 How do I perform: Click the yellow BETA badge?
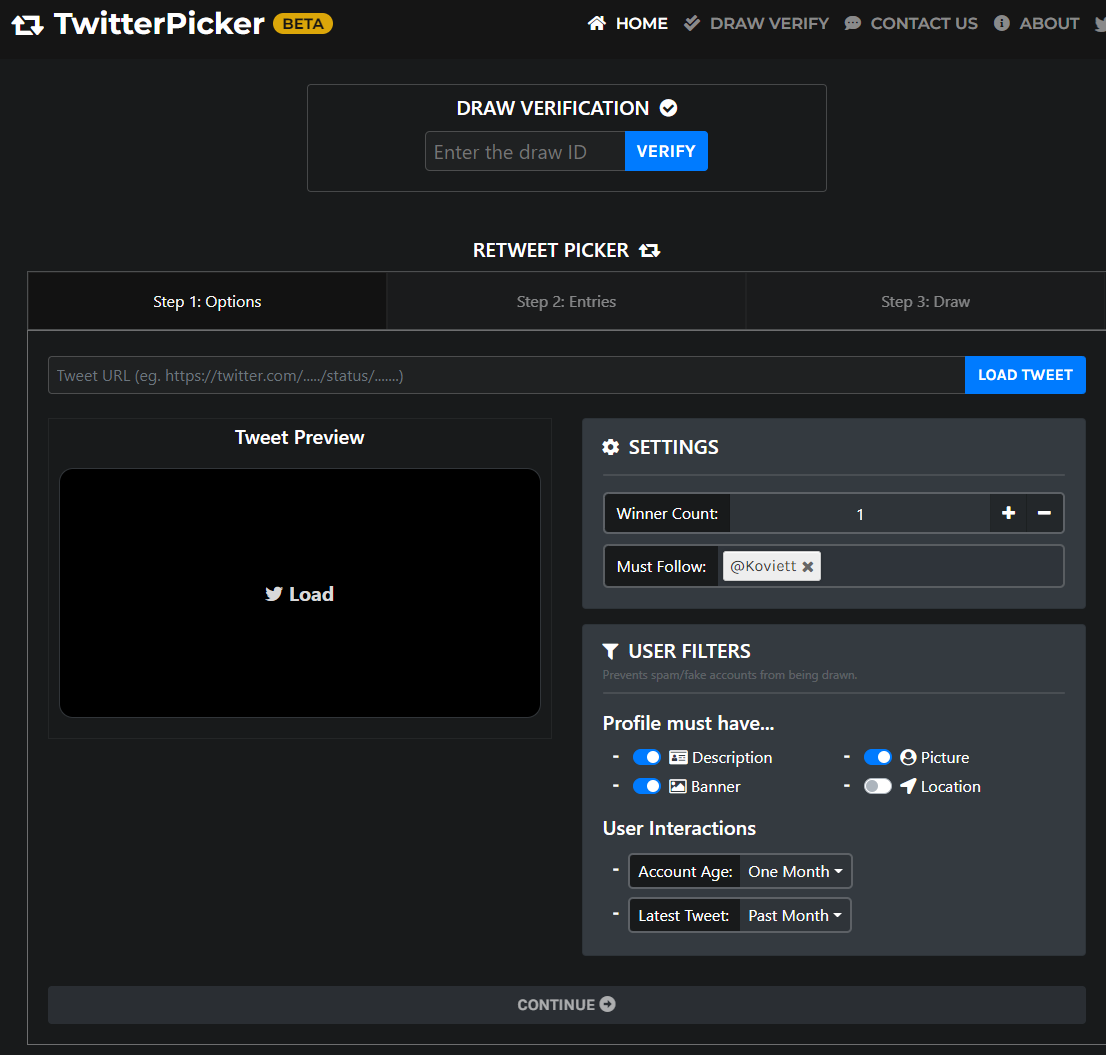pyautogui.click(x=303, y=24)
